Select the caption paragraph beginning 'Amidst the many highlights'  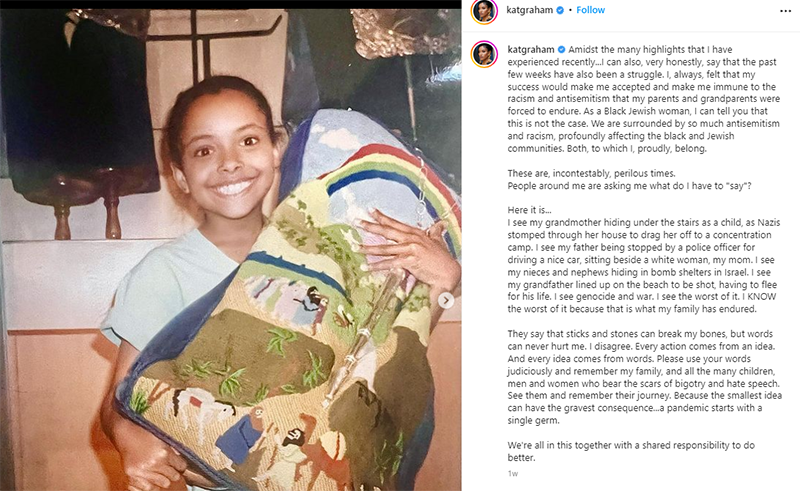point(643,99)
